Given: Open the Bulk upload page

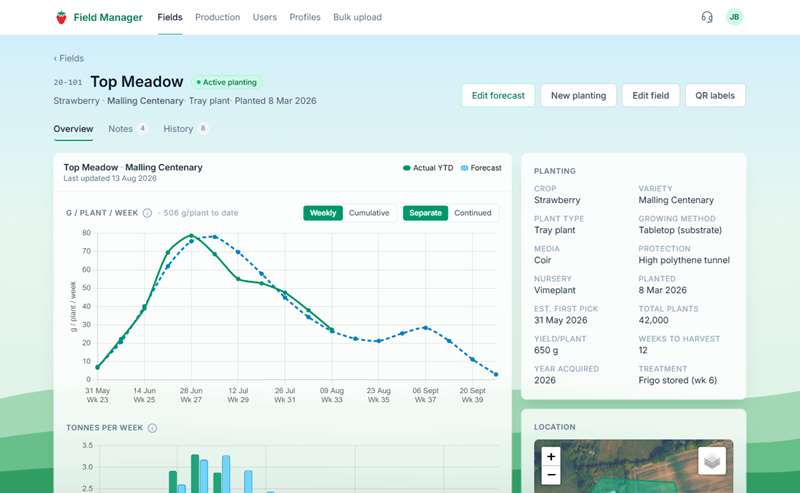Looking at the screenshot, I should coord(357,17).
